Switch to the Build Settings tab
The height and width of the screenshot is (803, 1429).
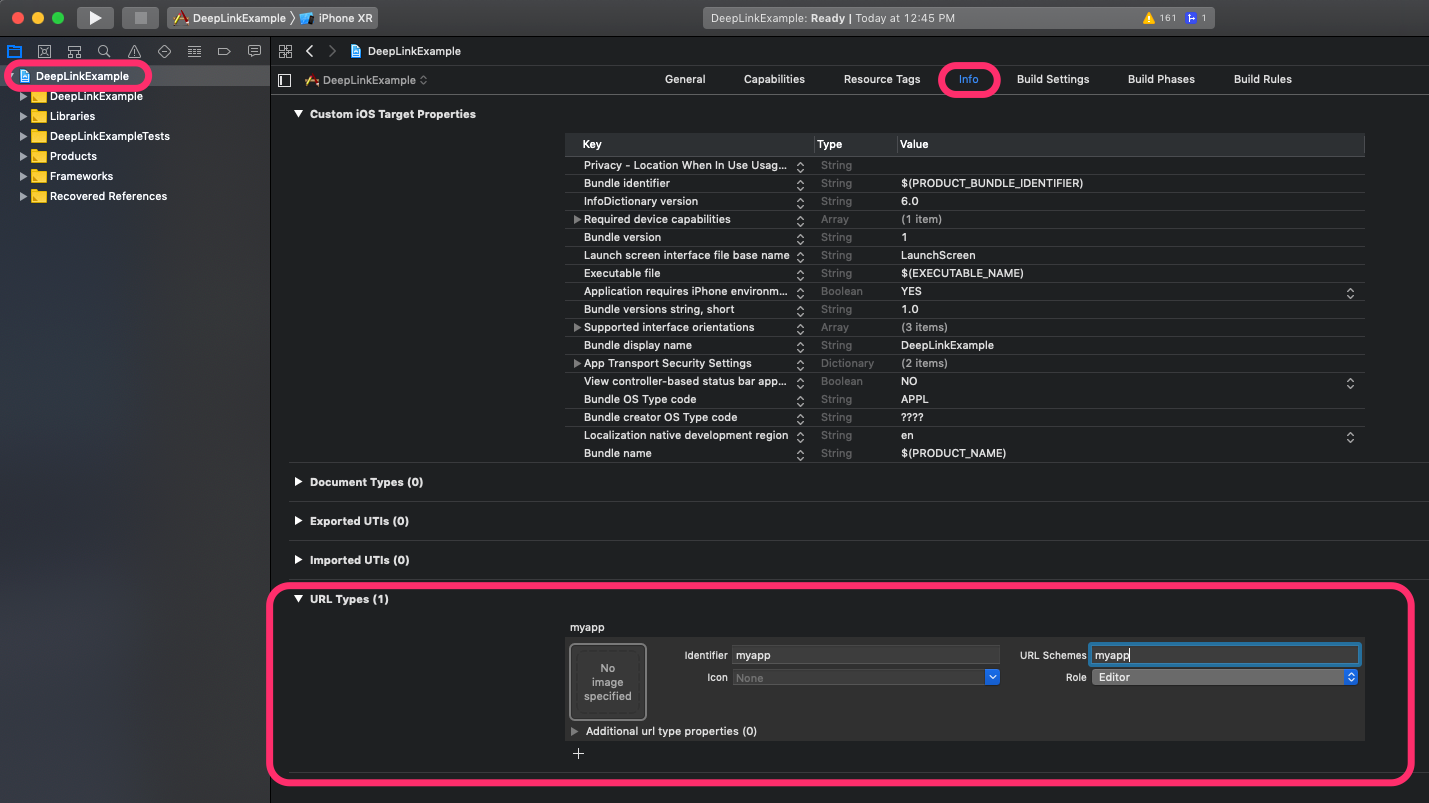(x=1052, y=79)
